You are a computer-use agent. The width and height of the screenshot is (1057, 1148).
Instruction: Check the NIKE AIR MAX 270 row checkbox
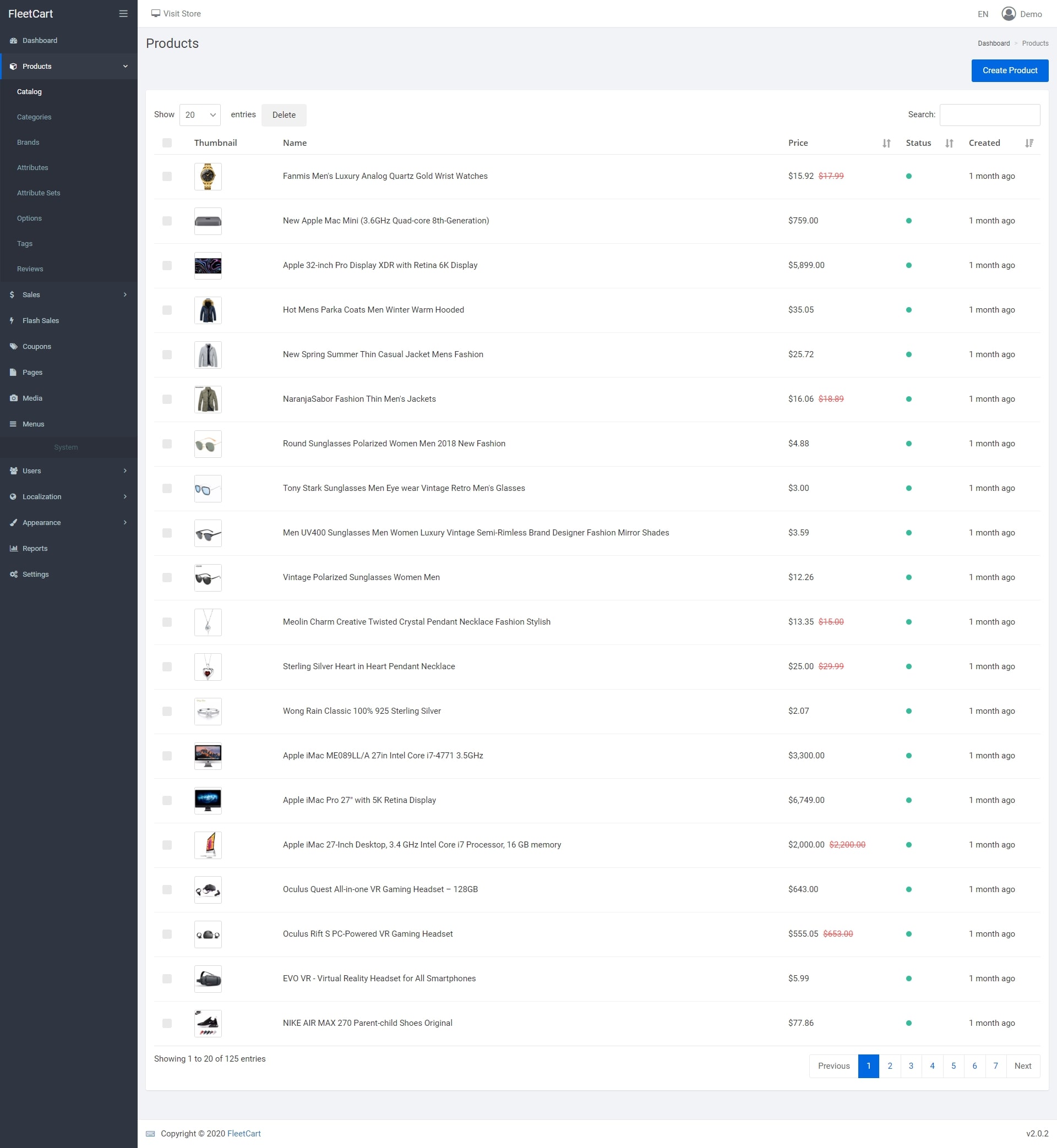pyautogui.click(x=167, y=1023)
